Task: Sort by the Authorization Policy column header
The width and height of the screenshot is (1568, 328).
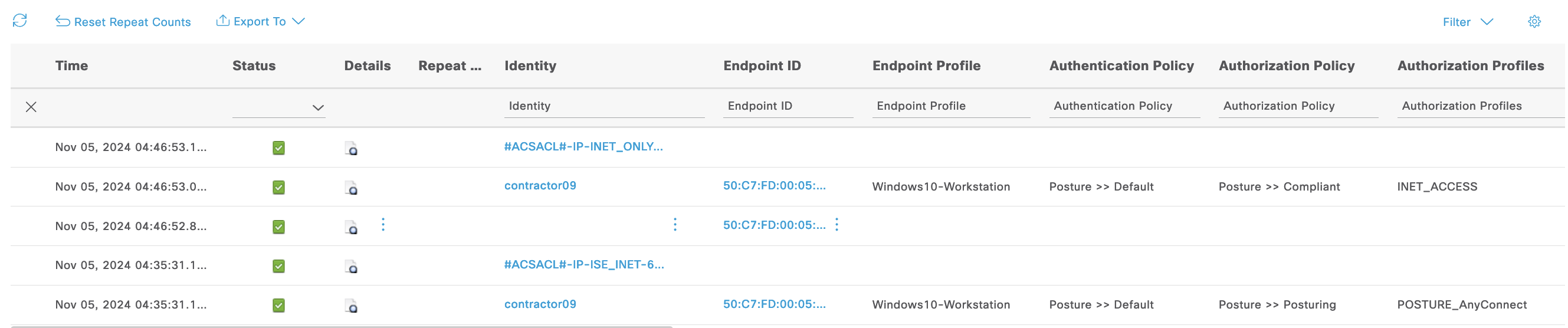Action: [x=1286, y=65]
